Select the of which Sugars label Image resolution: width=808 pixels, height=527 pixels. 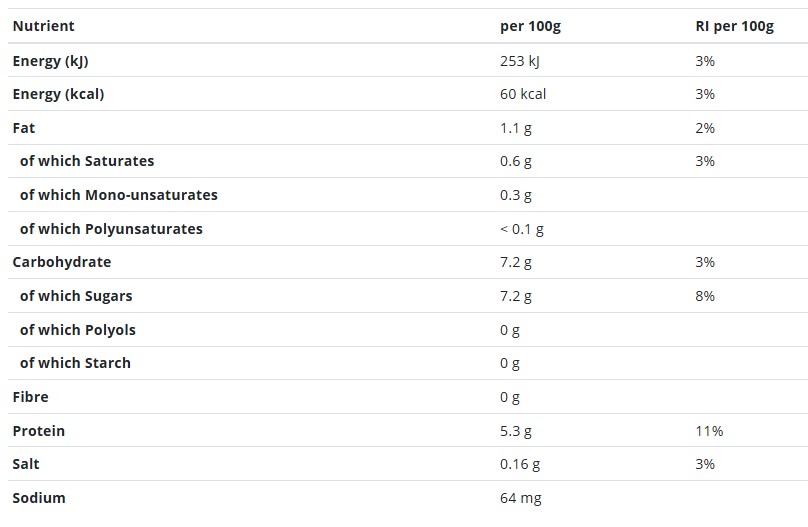(76, 296)
